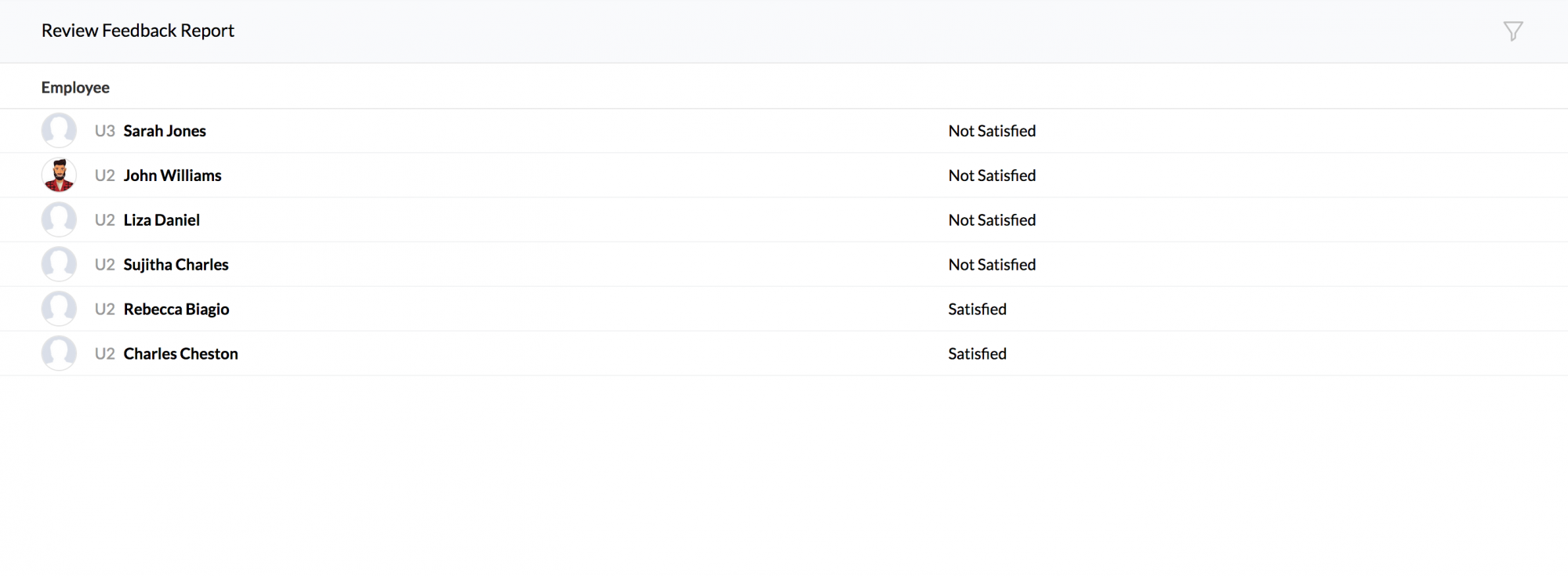Open John Williams employee name
Image resolution: width=1568 pixels, height=576 pixels.
(172, 176)
